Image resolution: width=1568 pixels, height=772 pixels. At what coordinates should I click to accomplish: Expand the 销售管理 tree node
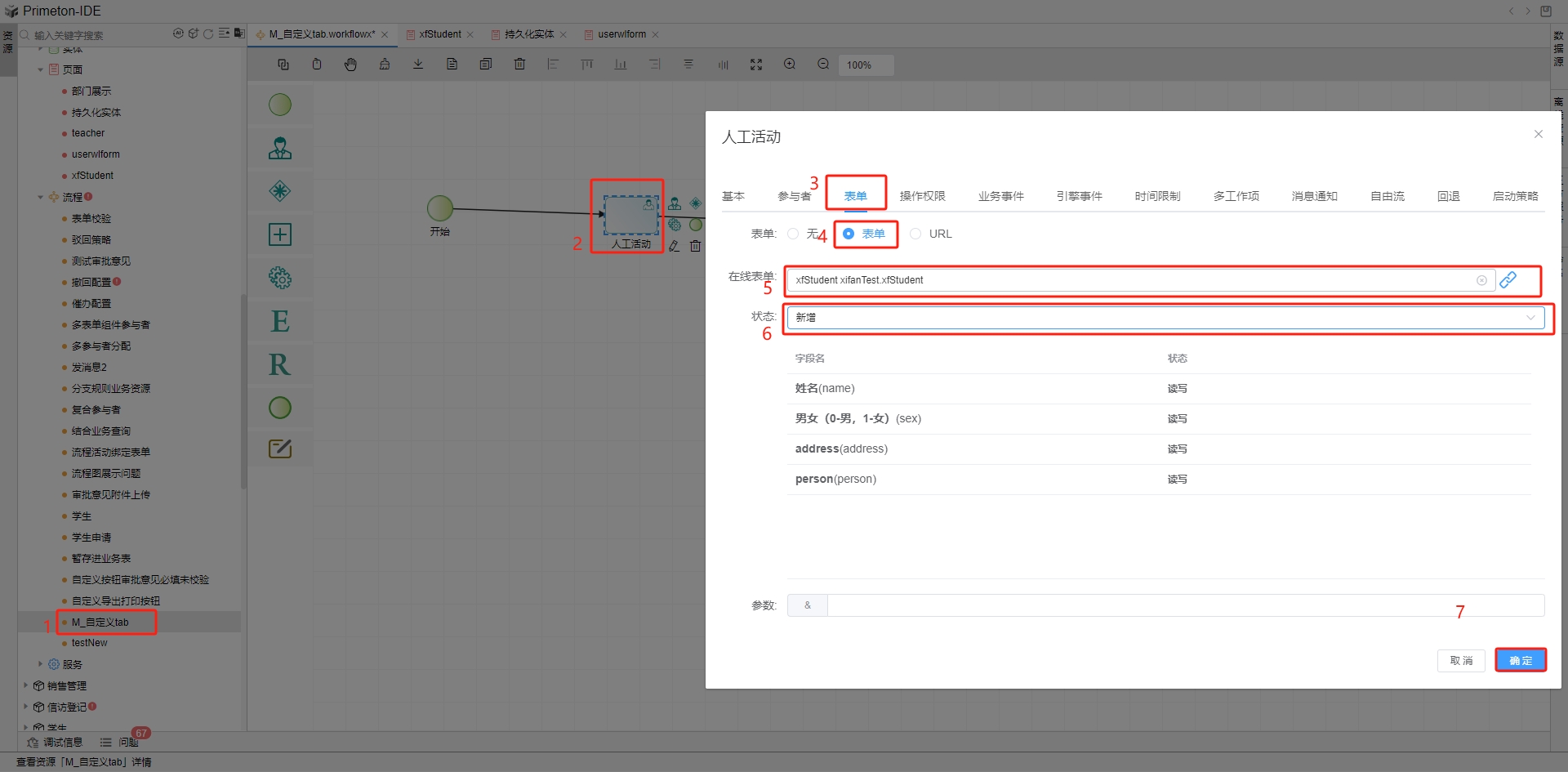[x=25, y=685]
